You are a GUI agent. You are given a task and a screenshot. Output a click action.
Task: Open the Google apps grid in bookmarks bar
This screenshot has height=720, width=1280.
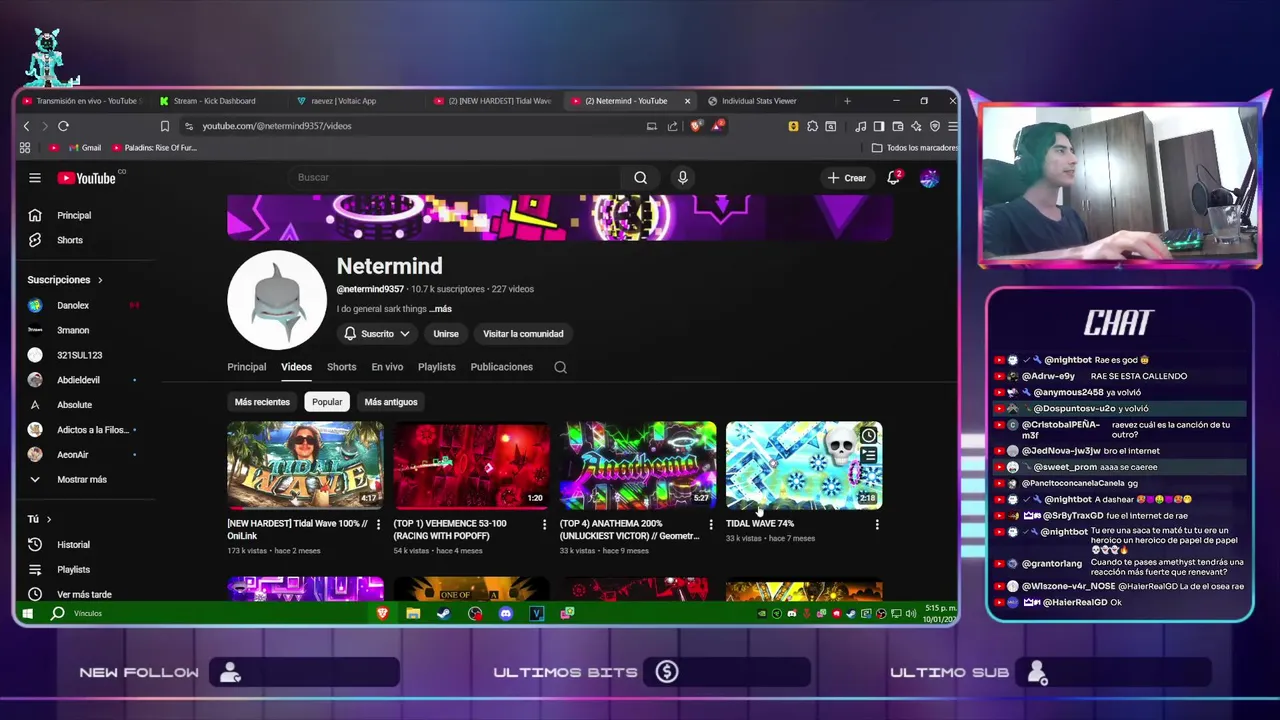[x=25, y=148]
